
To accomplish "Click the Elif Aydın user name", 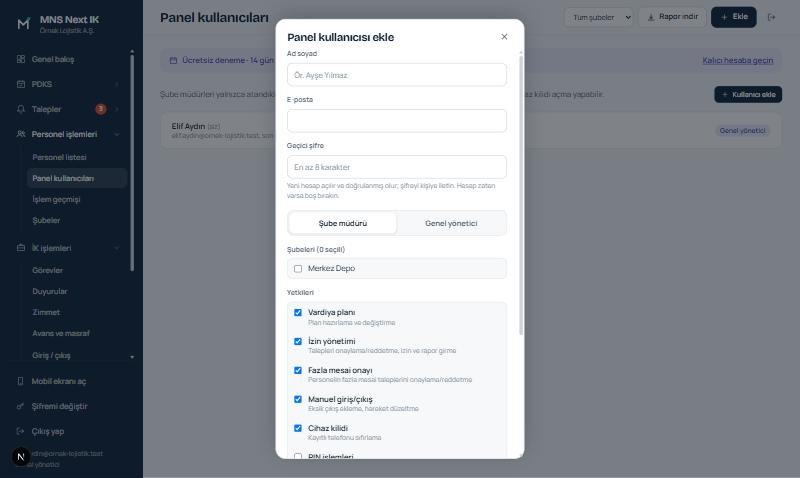I will pyautogui.click(x=188, y=126).
